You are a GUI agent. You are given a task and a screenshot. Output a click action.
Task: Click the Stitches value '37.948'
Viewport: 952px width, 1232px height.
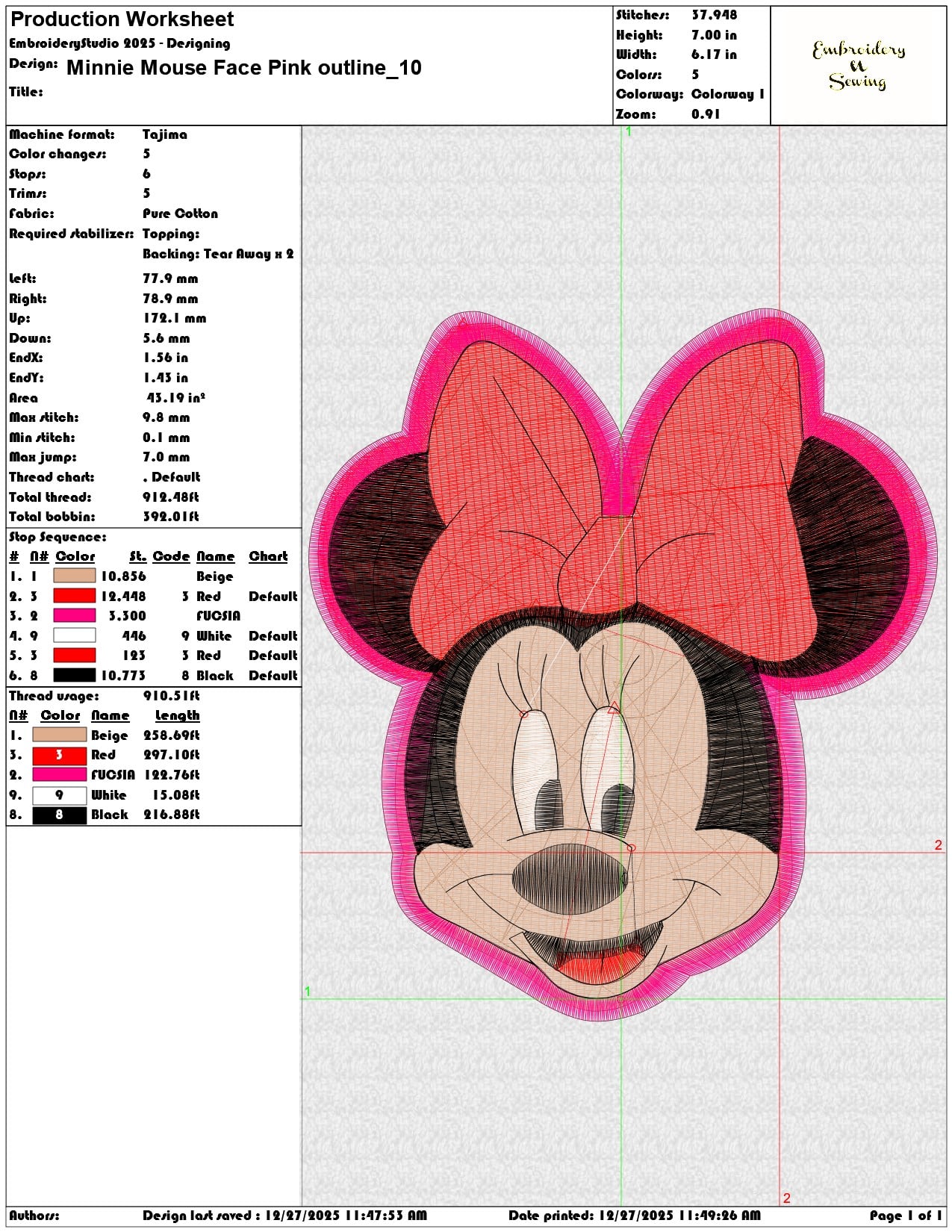714,15
